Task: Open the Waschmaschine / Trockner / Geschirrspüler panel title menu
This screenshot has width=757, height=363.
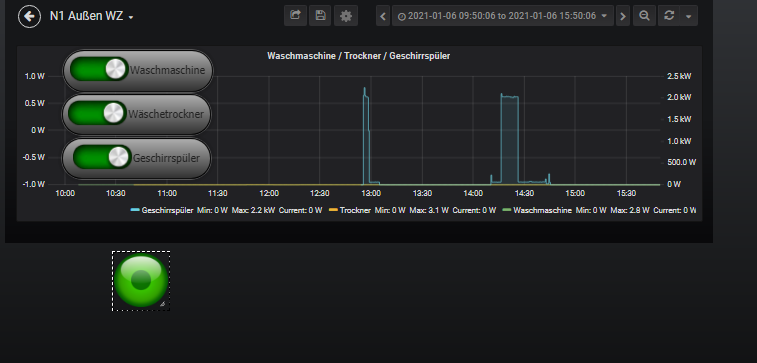Action: tap(359, 56)
